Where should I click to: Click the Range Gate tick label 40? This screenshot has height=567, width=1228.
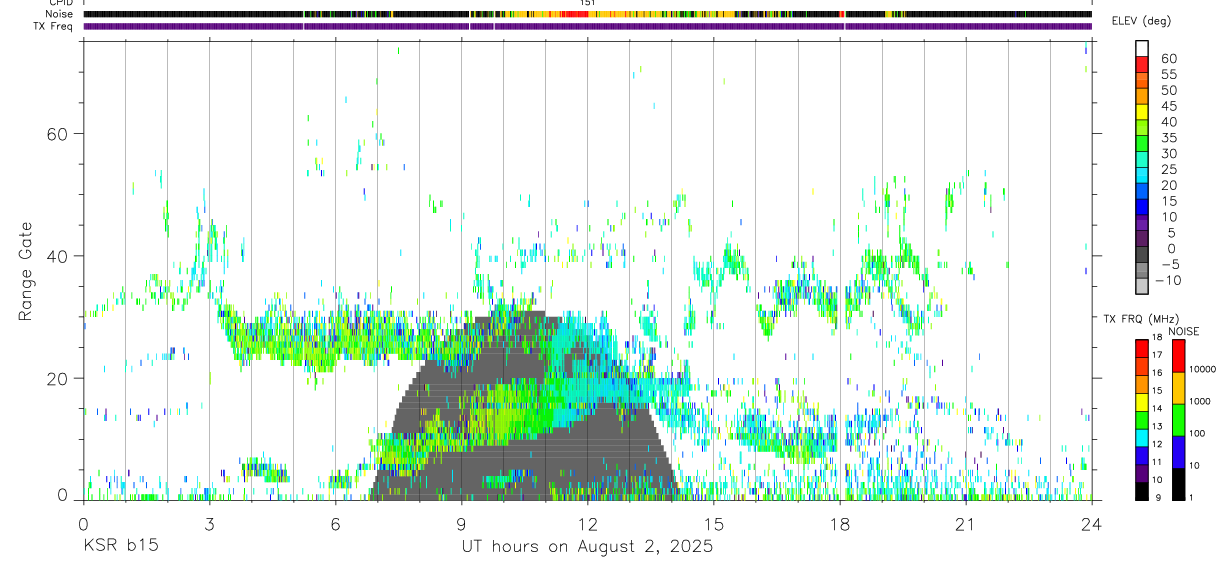point(57,256)
